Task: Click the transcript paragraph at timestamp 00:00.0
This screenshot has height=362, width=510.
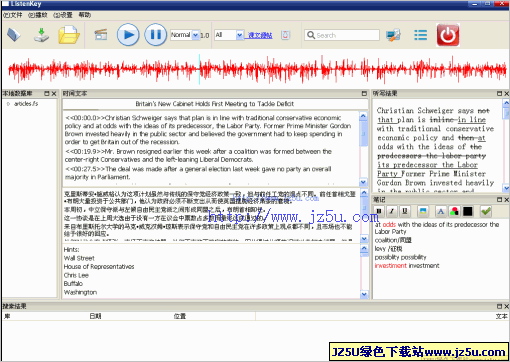Action: click(x=208, y=130)
